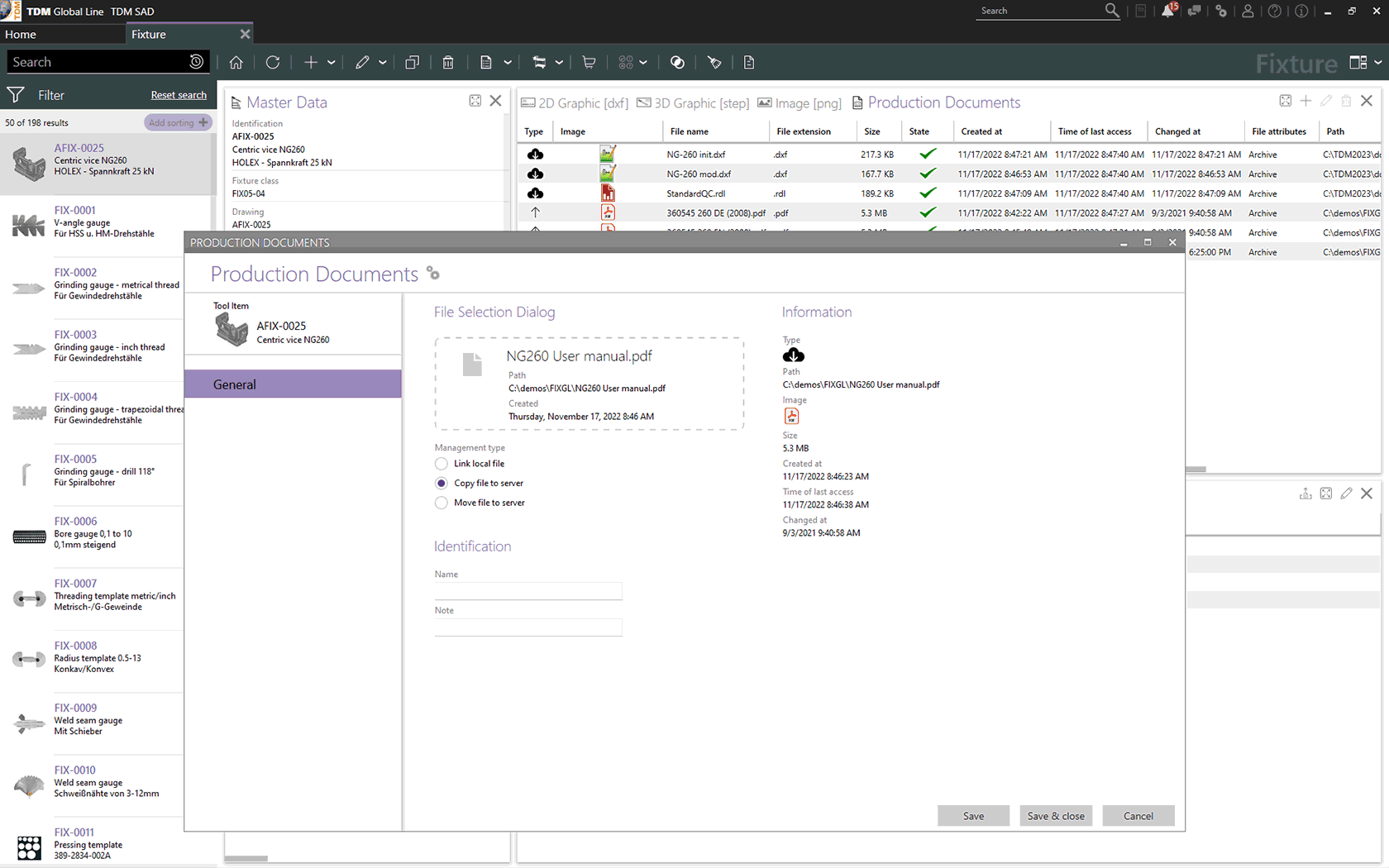The image size is (1389, 868).
Task: Click the Reset search link
Action: [x=179, y=95]
